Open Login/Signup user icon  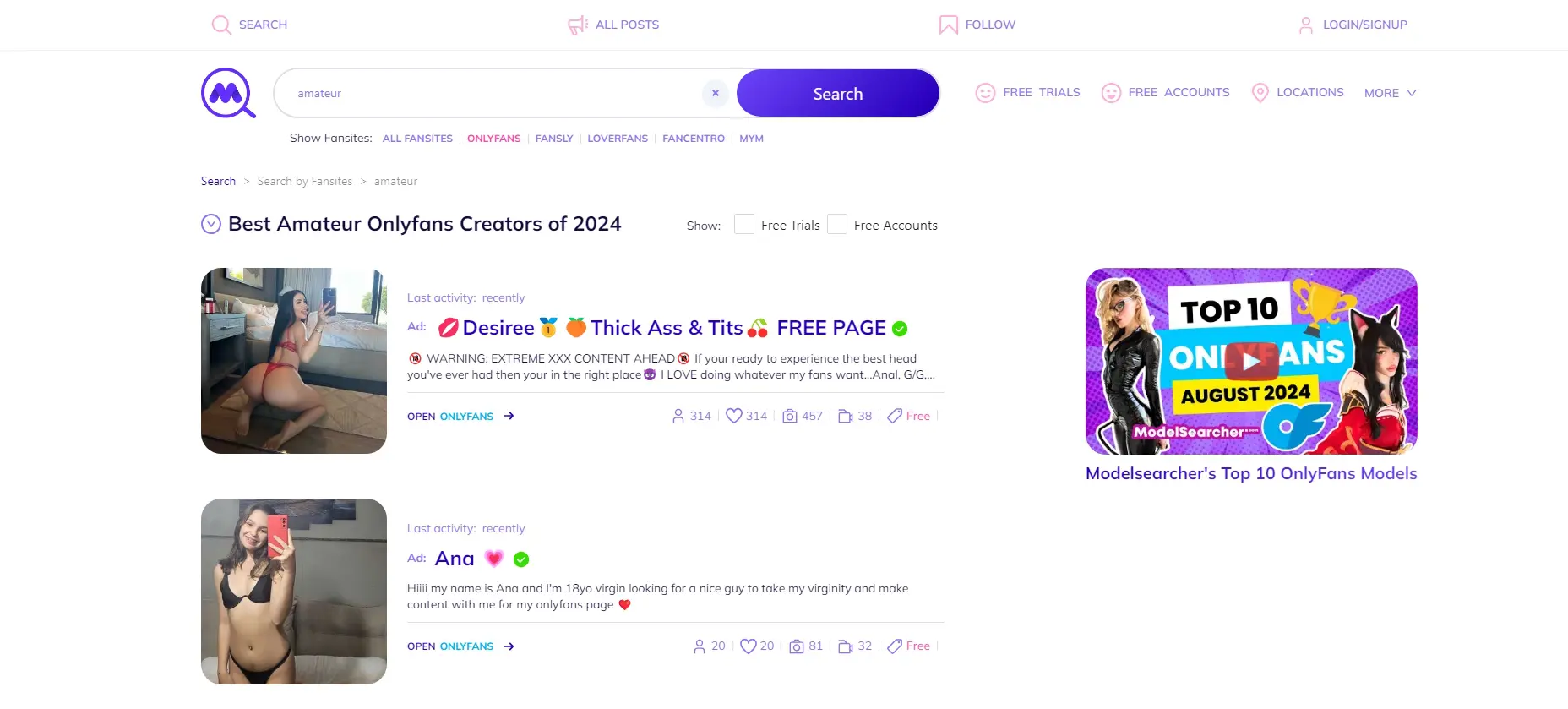click(1306, 25)
